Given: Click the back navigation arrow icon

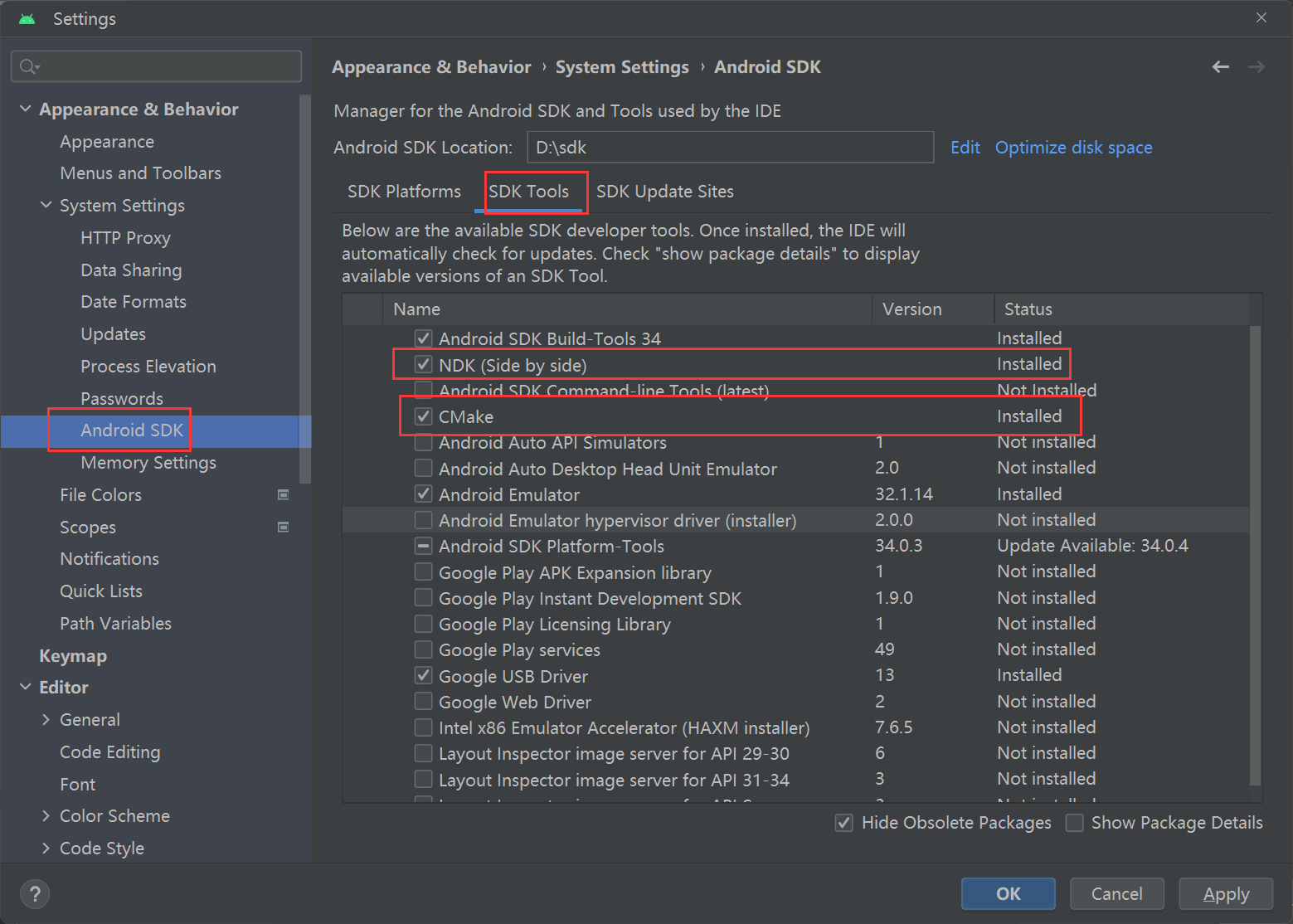Looking at the screenshot, I should tap(1220, 67).
